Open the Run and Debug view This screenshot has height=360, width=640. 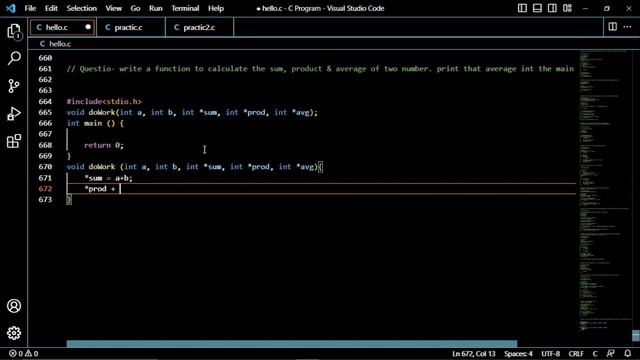14,113
